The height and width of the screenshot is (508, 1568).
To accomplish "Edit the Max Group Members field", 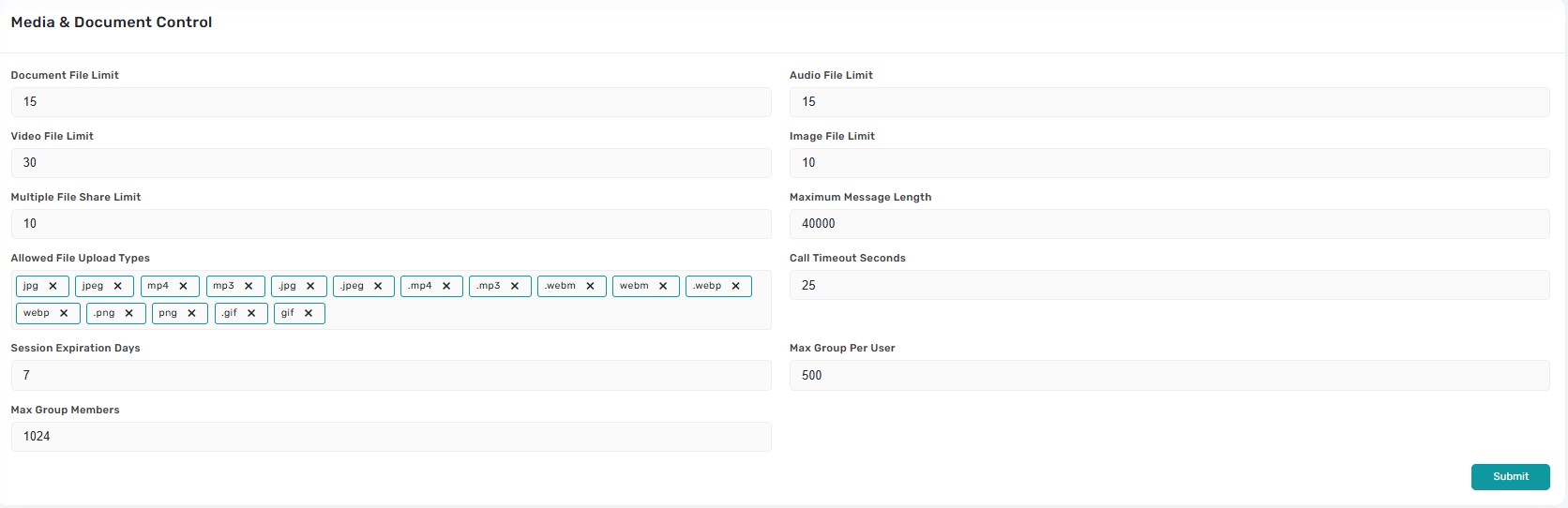I will tap(390, 437).
